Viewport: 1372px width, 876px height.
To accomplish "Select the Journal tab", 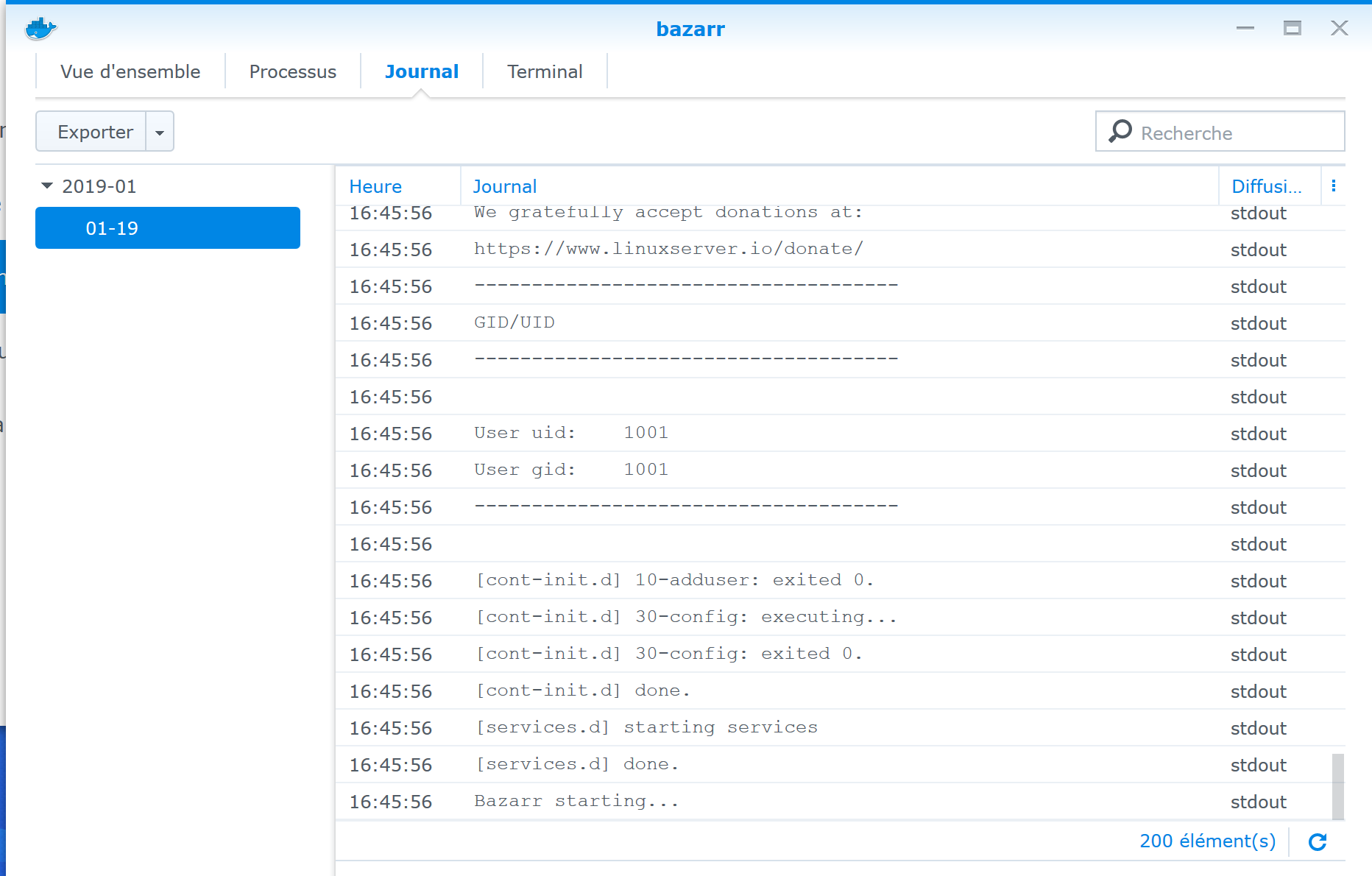I will pyautogui.click(x=422, y=71).
